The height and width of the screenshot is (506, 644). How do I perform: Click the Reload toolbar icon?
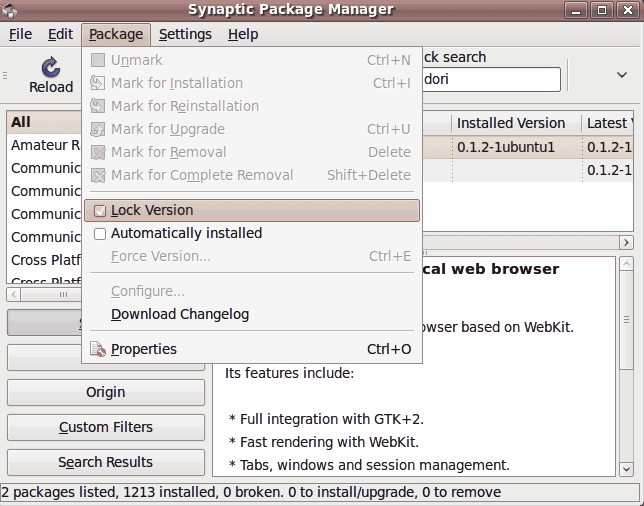point(51,67)
